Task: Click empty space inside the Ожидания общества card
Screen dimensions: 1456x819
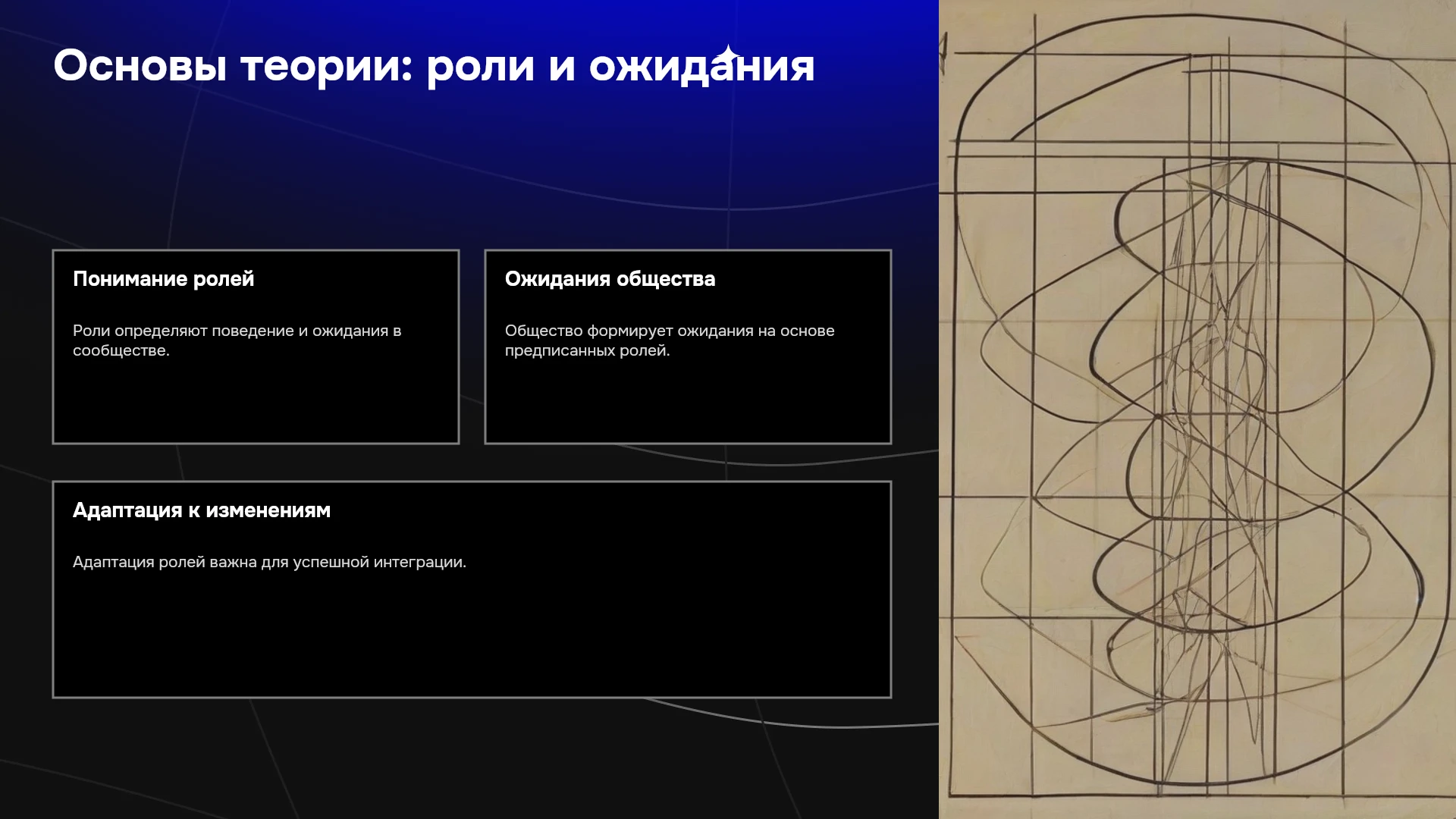Action: [688, 402]
